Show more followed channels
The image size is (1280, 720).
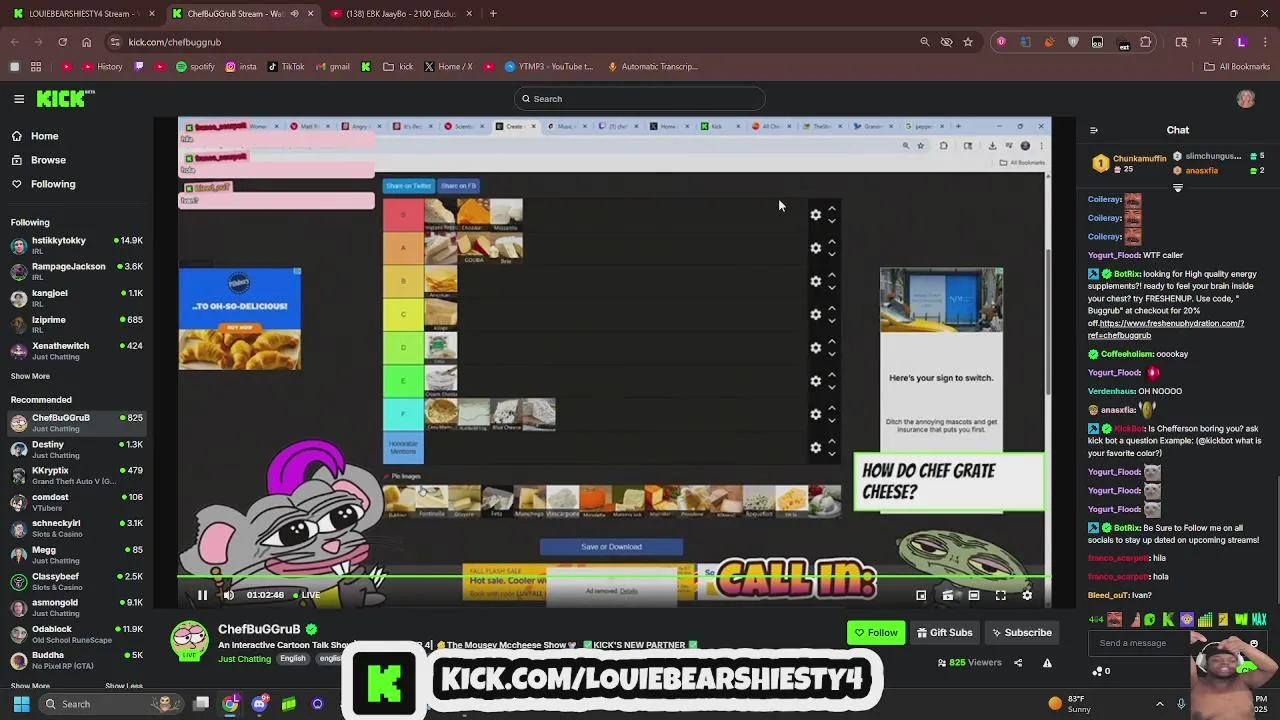pos(30,376)
